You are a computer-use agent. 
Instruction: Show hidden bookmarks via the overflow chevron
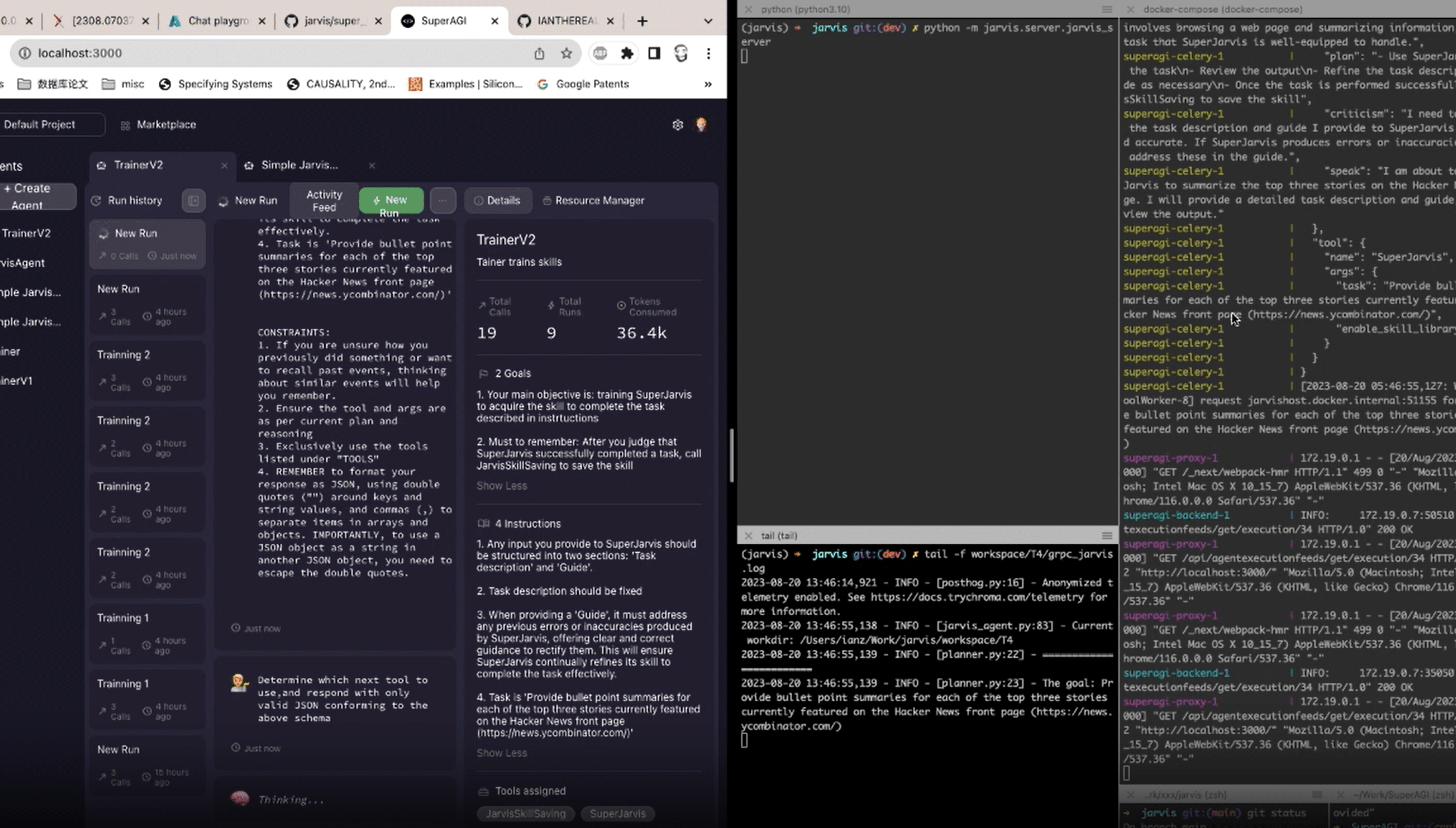coord(708,84)
